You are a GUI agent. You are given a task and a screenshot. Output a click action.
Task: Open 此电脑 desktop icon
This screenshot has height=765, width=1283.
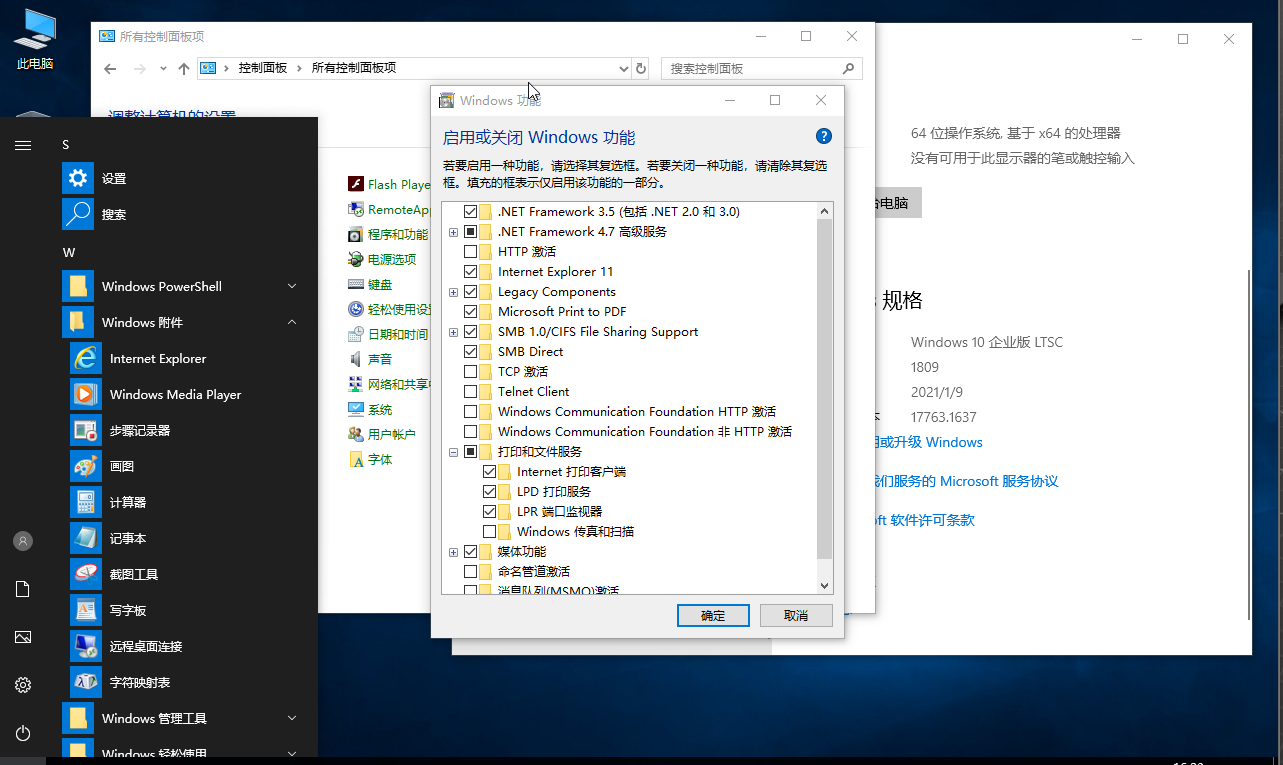[x=35, y=40]
